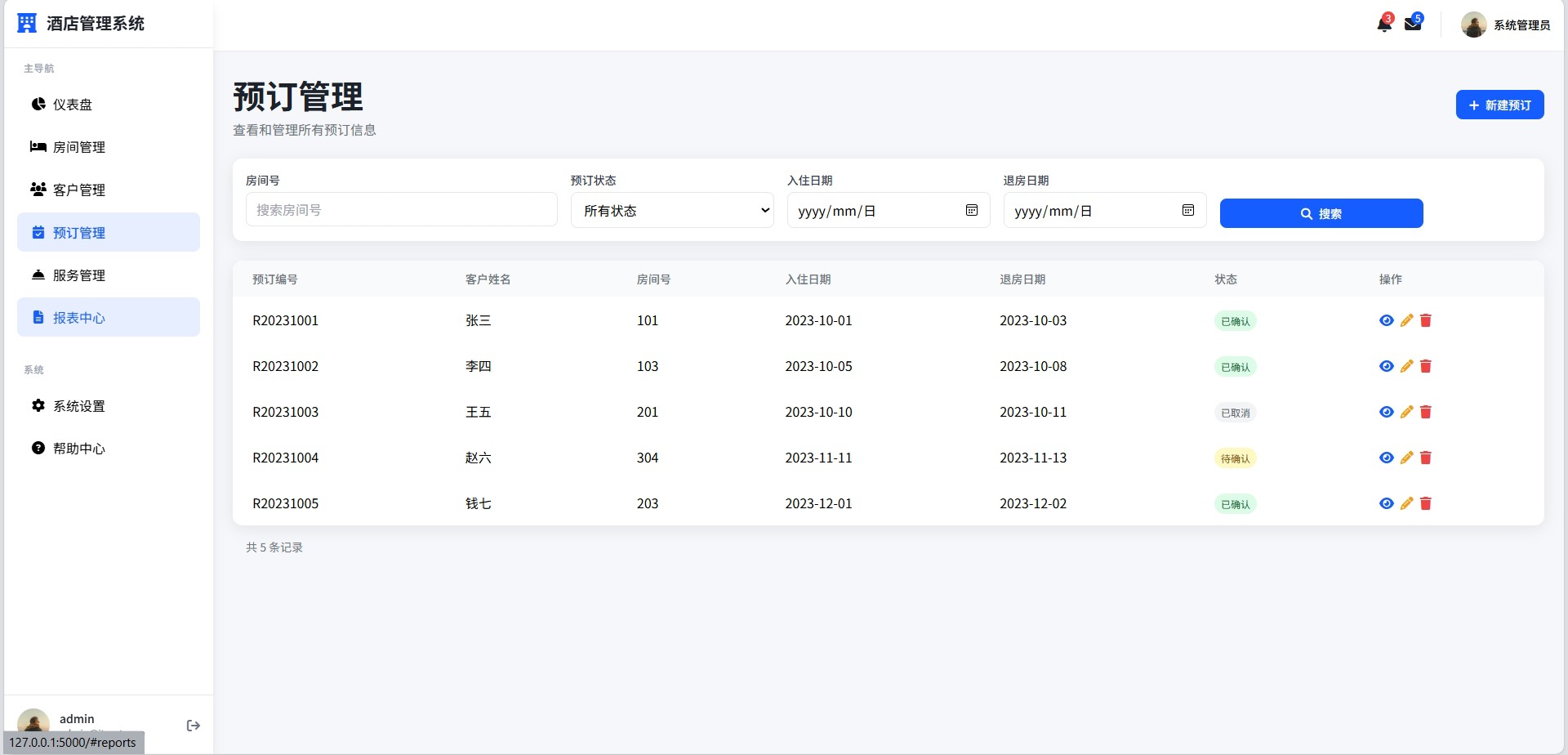Click the hotel building logo icon
This screenshot has height=755, width=1568.
point(27,24)
